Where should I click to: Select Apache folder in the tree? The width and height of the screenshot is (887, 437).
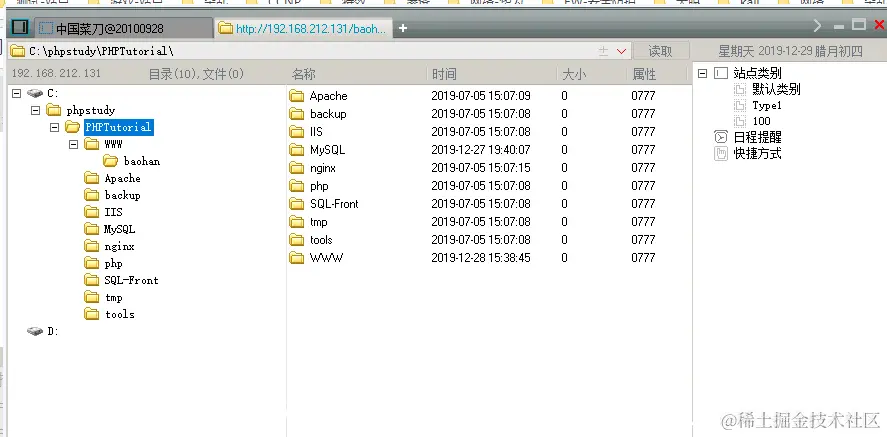[122, 178]
